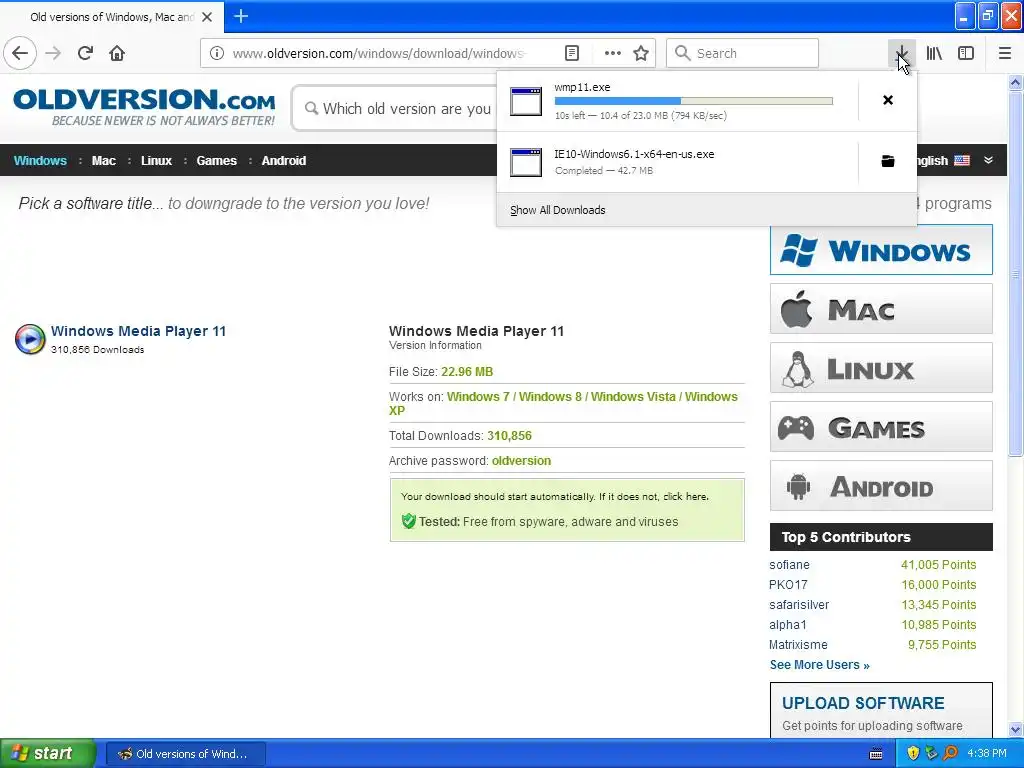Click the security shield tray icon
Viewport: 1024px width, 768px height.
coord(913,753)
